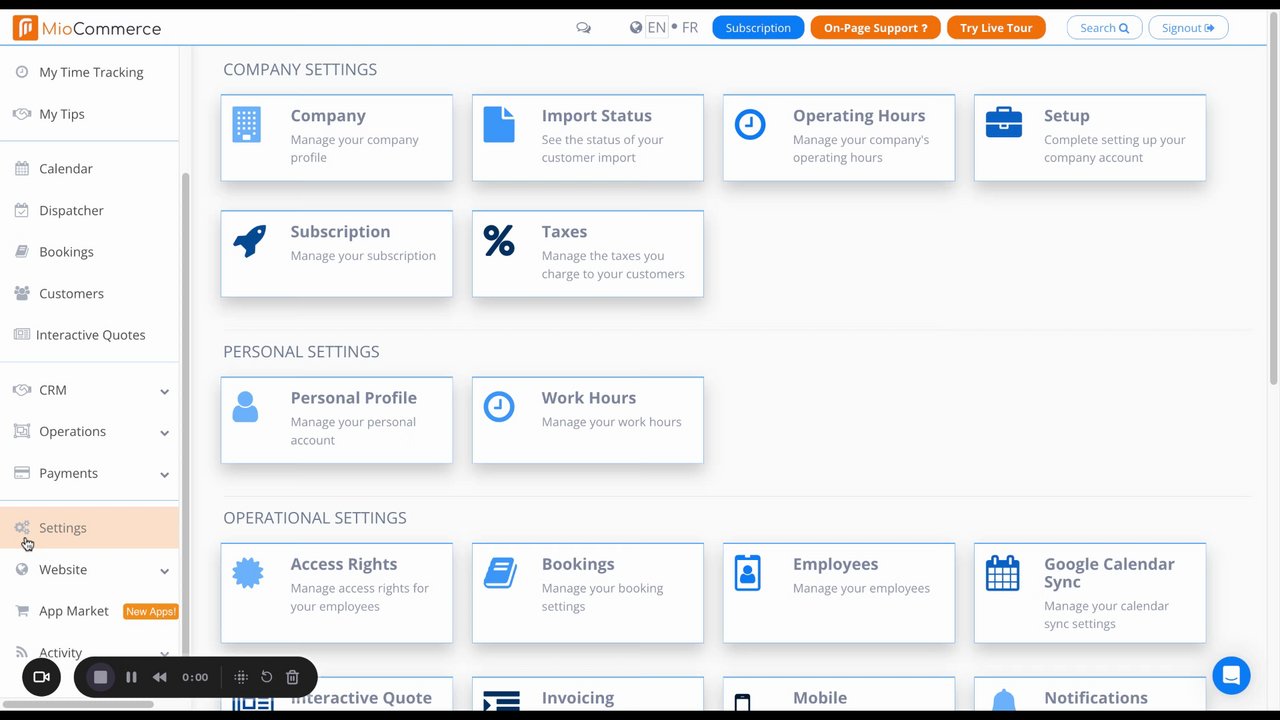
Task: Click the Access Rights badge icon
Action: coord(248,573)
